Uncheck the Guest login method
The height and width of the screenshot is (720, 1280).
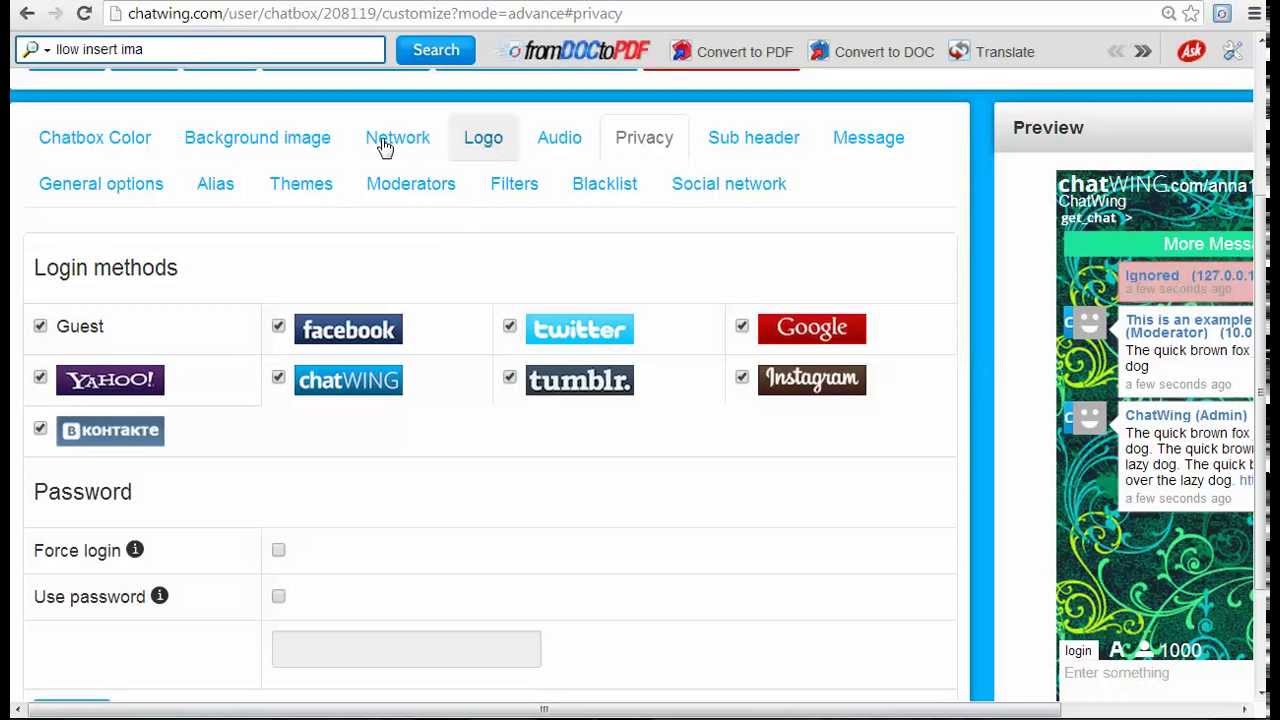[x=40, y=326]
